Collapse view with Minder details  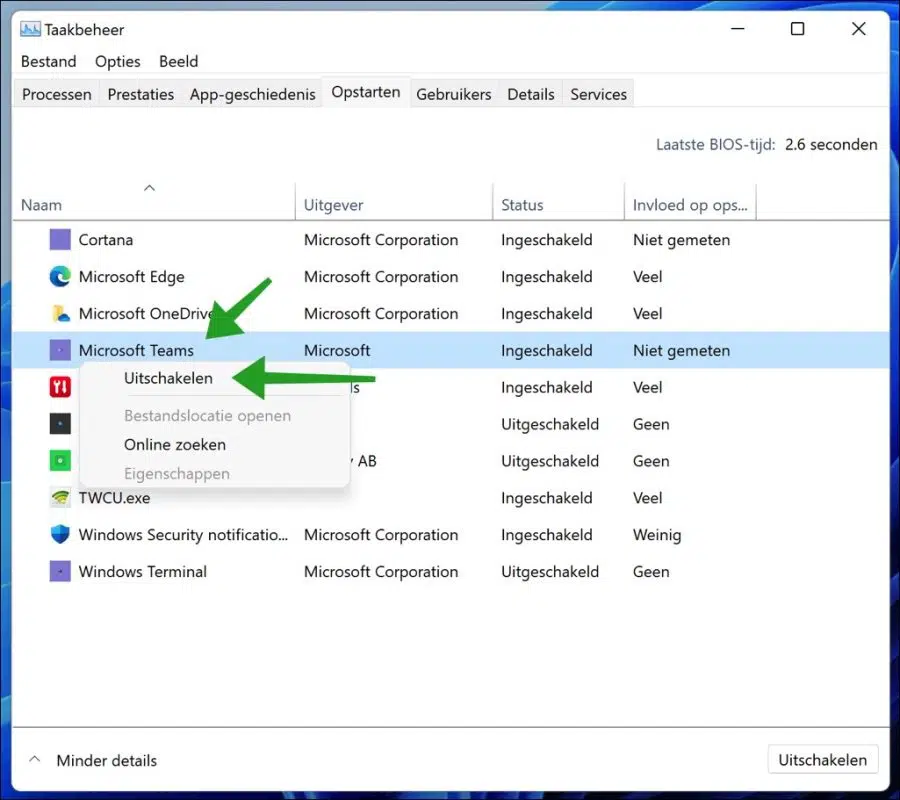pos(94,760)
